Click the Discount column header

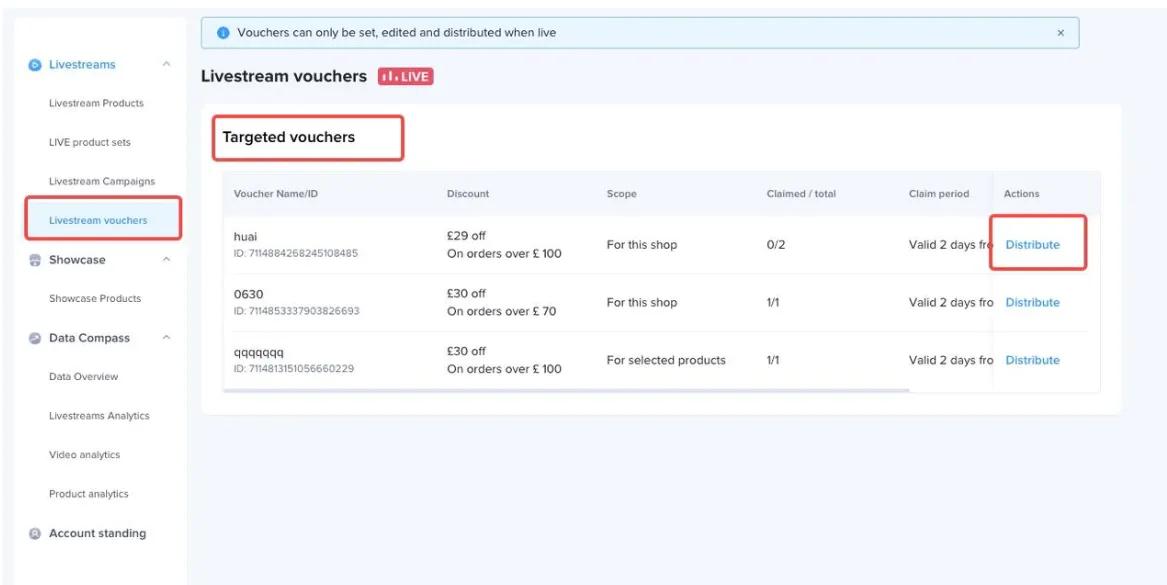(x=468, y=194)
